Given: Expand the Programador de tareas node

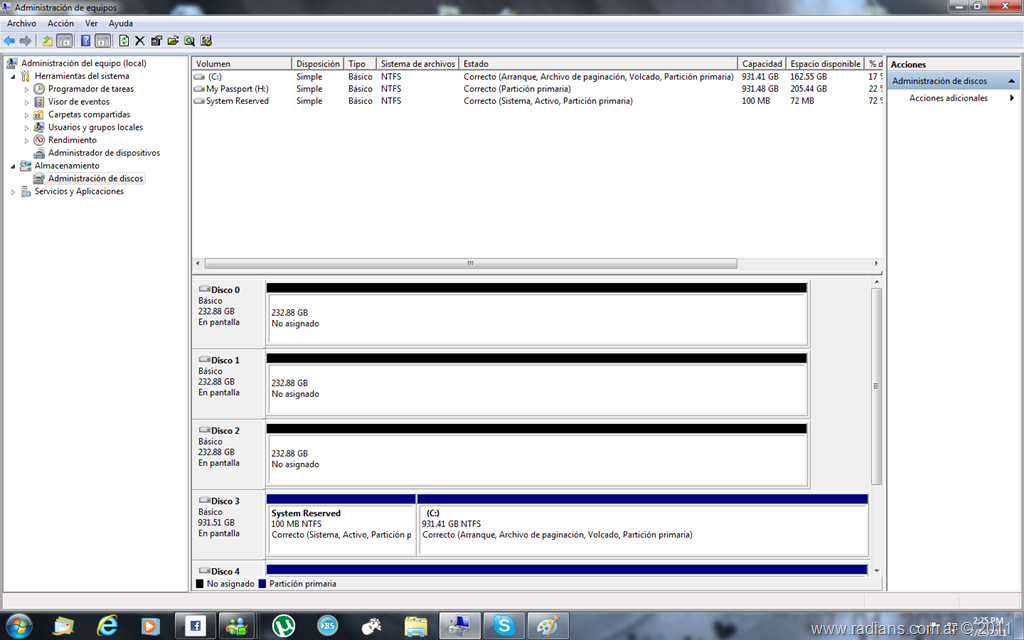Looking at the screenshot, I should point(27,89).
